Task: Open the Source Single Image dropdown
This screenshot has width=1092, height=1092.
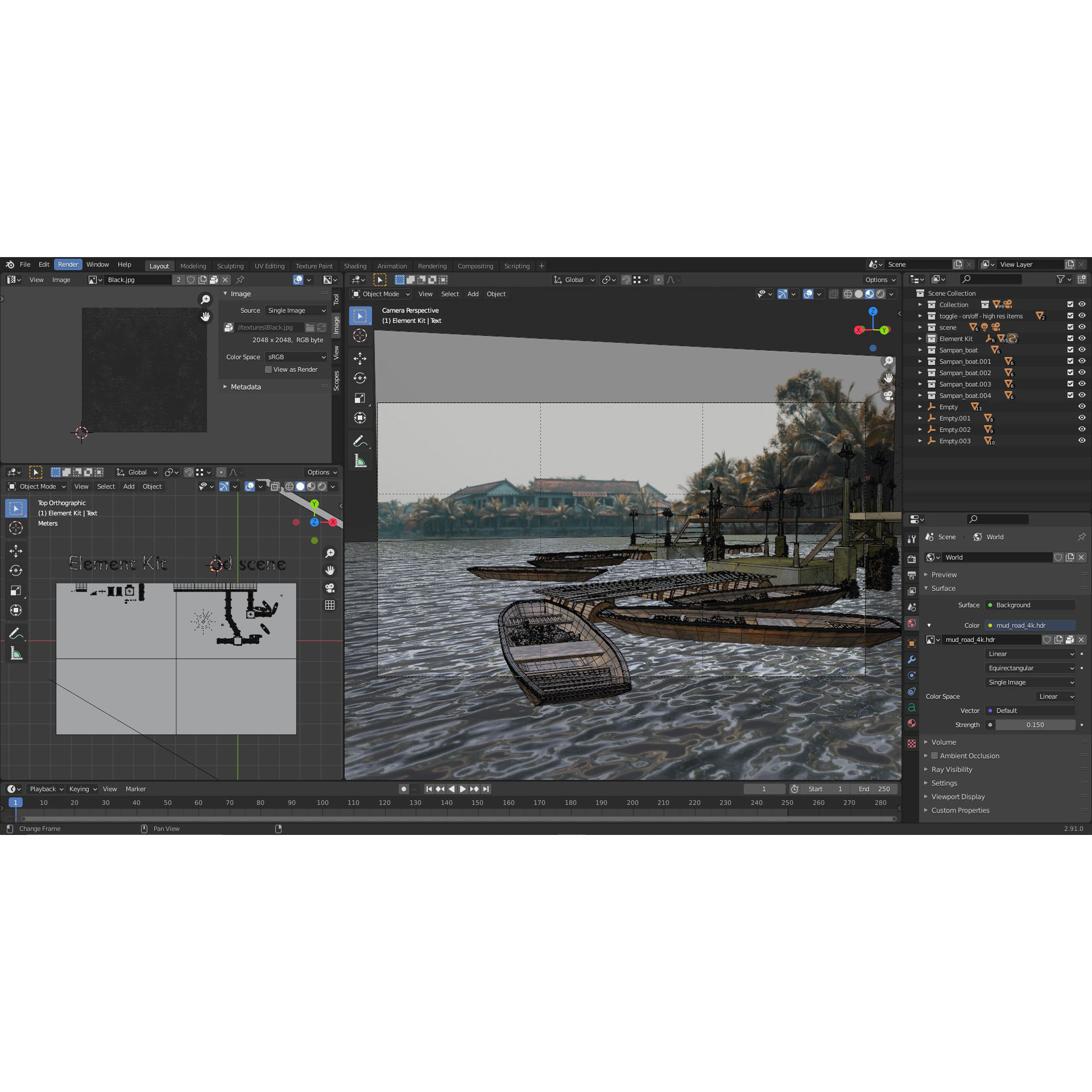Action: point(296,311)
